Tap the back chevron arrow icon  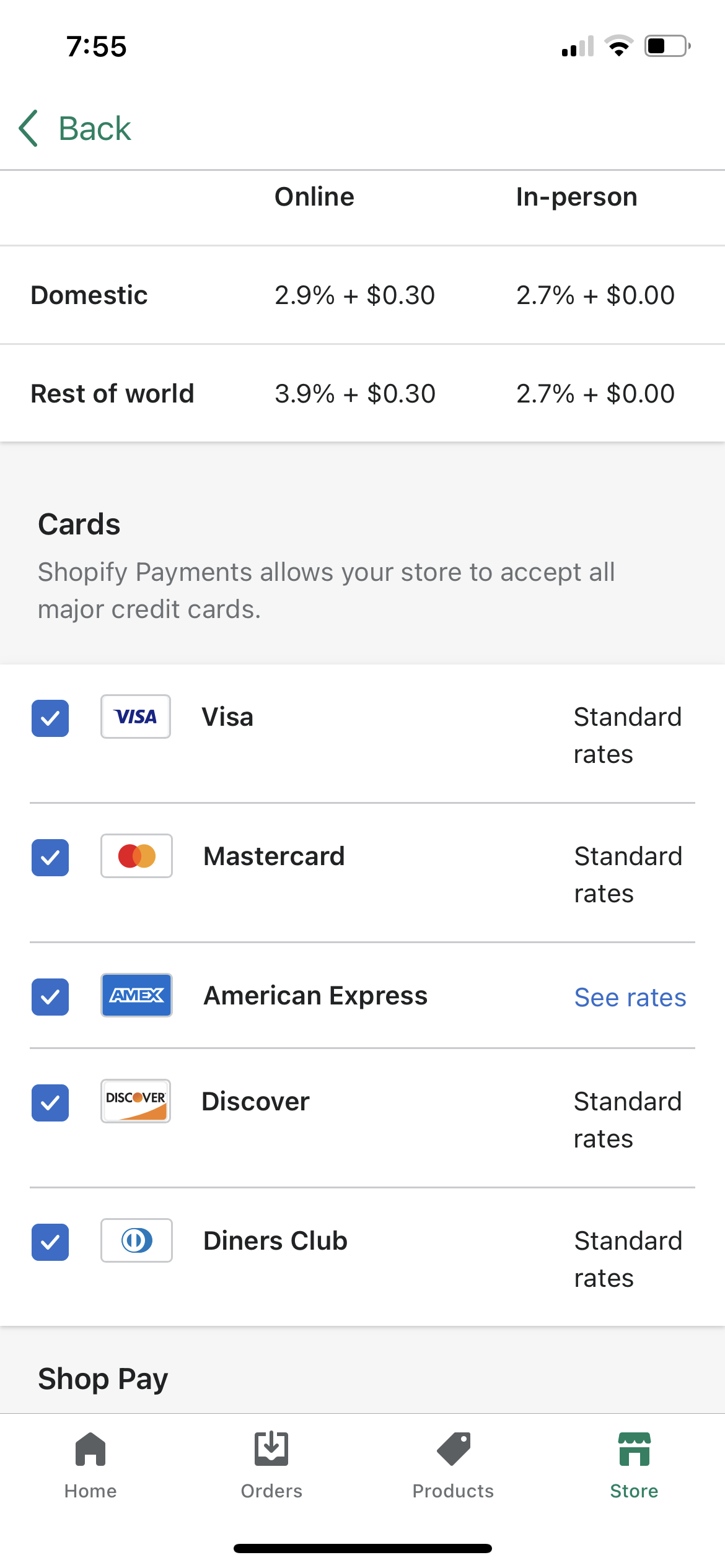pos(29,129)
